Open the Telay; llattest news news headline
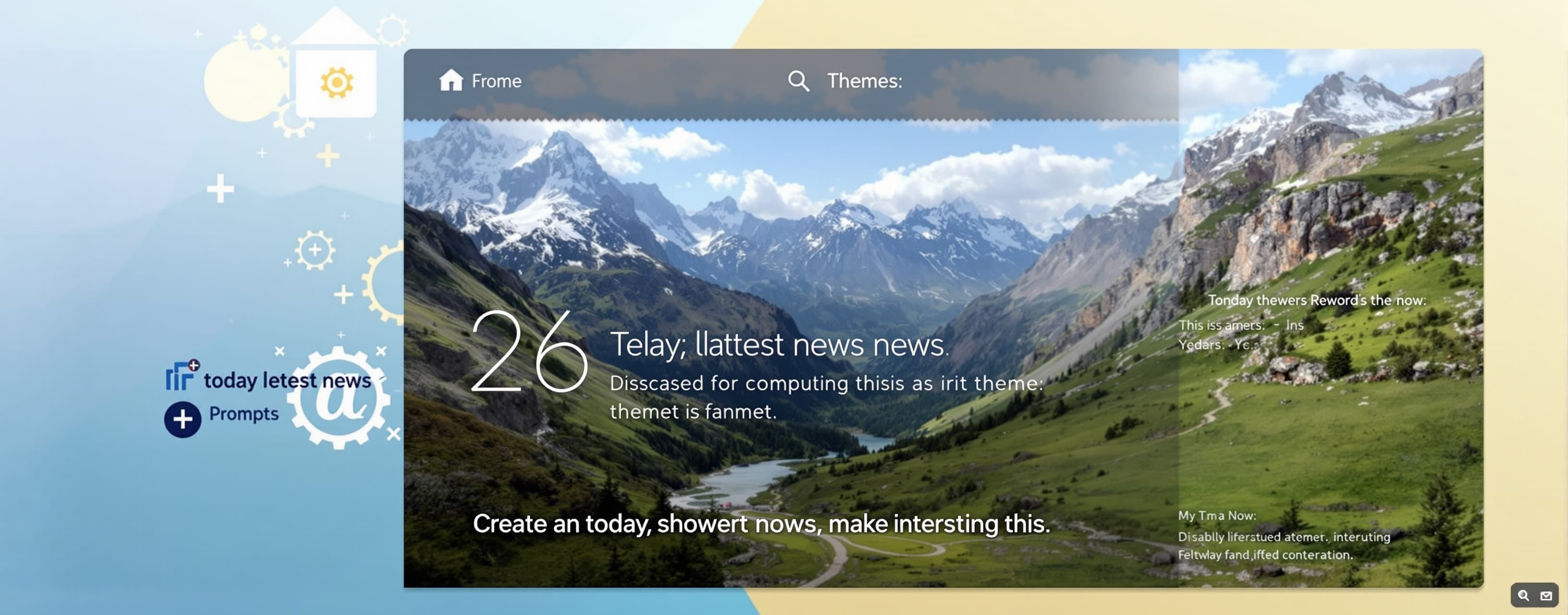 point(779,344)
